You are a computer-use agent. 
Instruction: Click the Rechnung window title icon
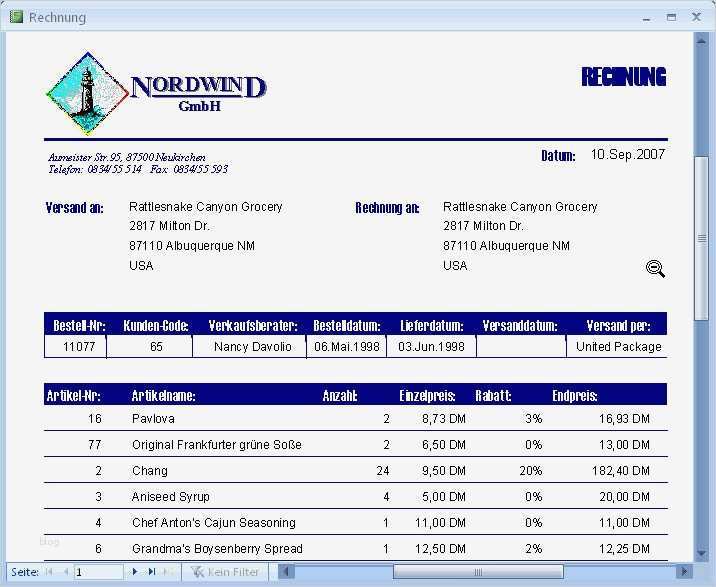[x=16, y=17]
